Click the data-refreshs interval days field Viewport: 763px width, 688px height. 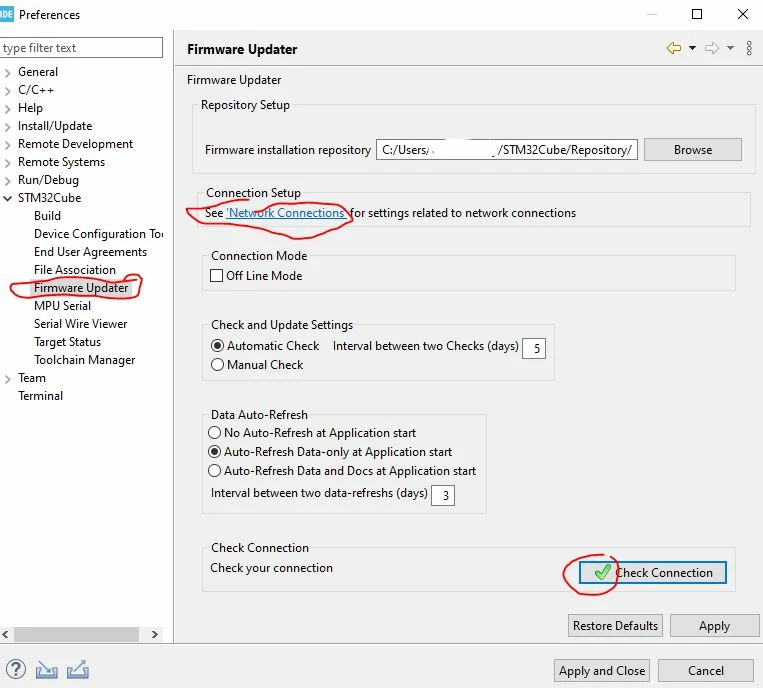443,496
